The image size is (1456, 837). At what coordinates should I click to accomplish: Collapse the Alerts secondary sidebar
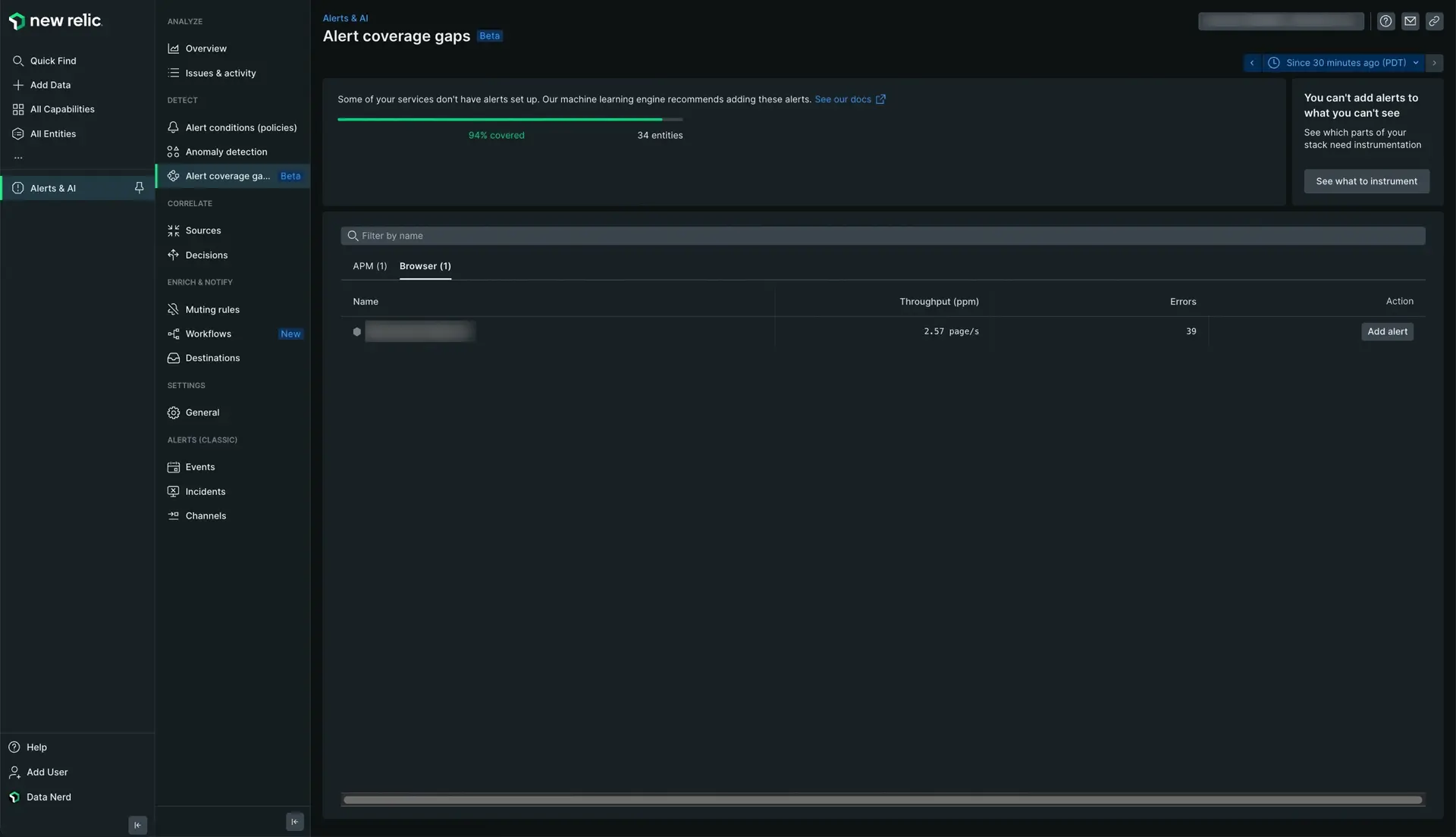point(295,822)
